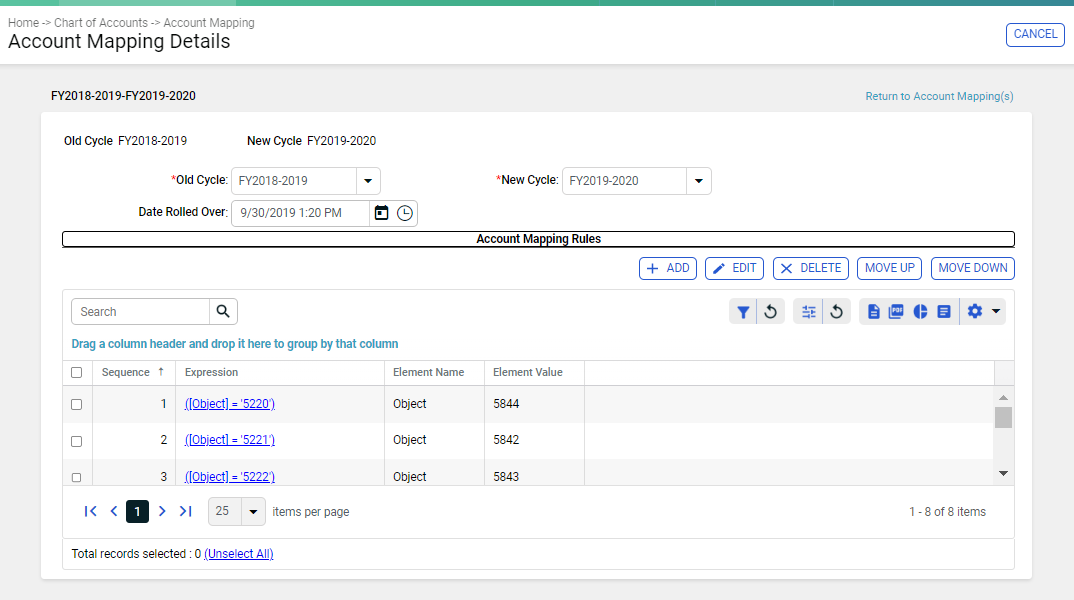Open the clock time picker
Image resolution: width=1074 pixels, height=600 pixels.
(x=405, y=213)
